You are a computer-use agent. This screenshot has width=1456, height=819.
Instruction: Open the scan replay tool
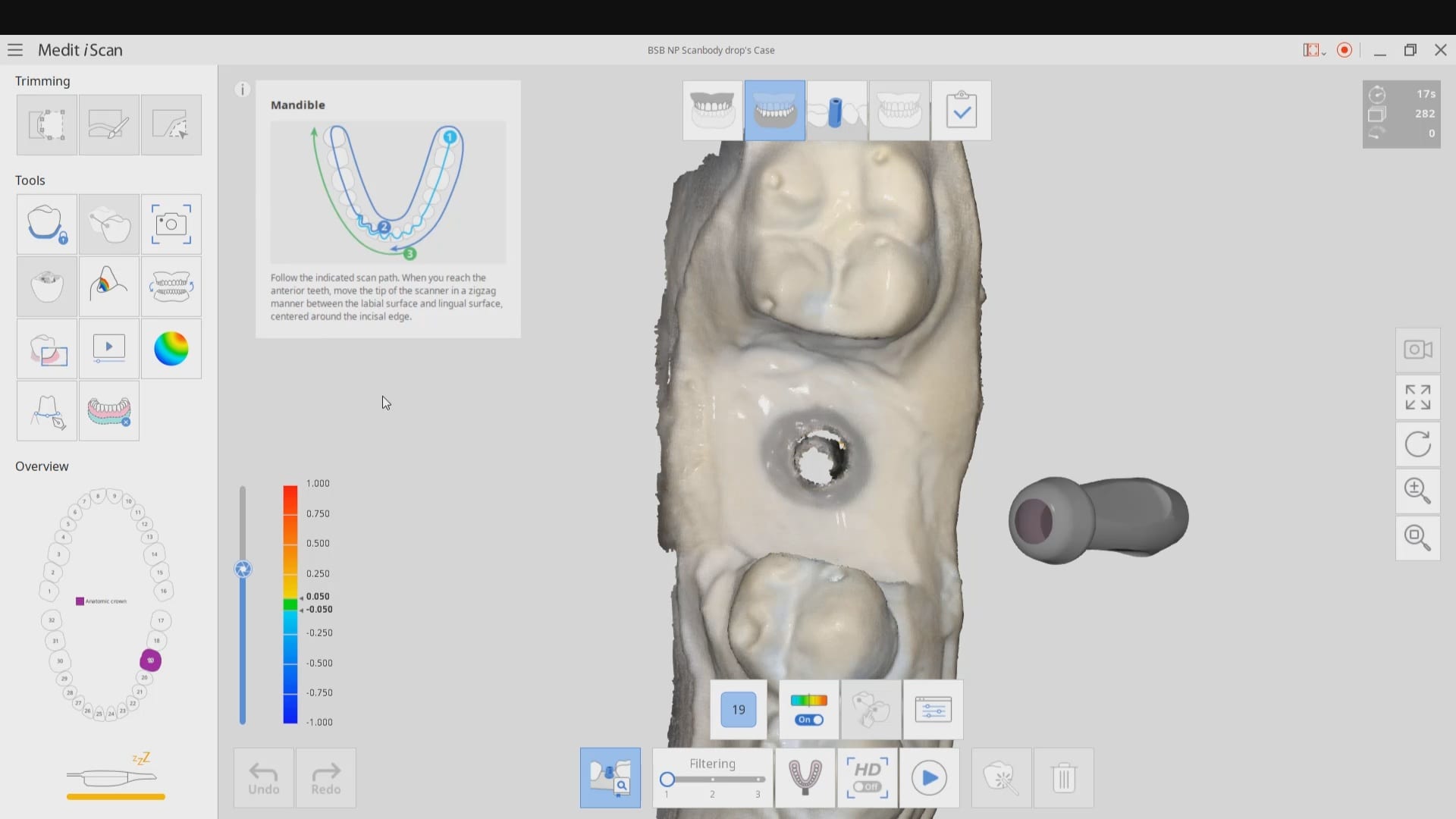click(109, 349)
